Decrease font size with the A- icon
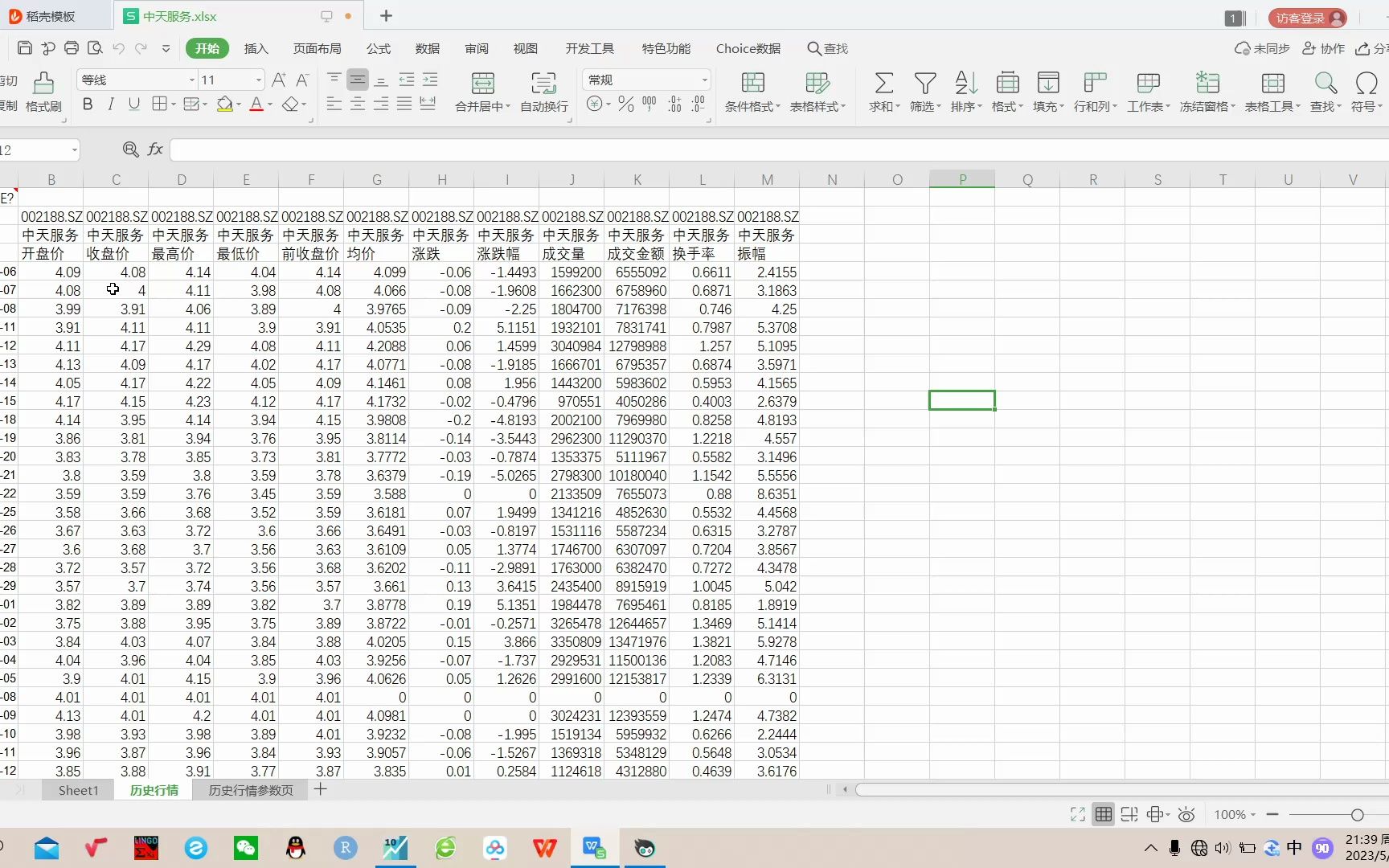1389x868 pixels. [x=302, y=80]
